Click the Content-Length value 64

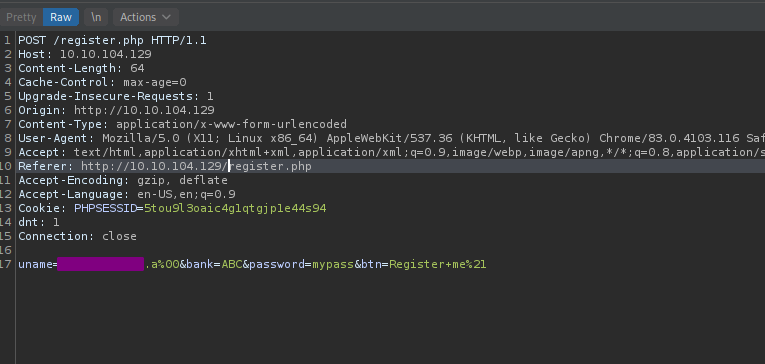(137, 68)
